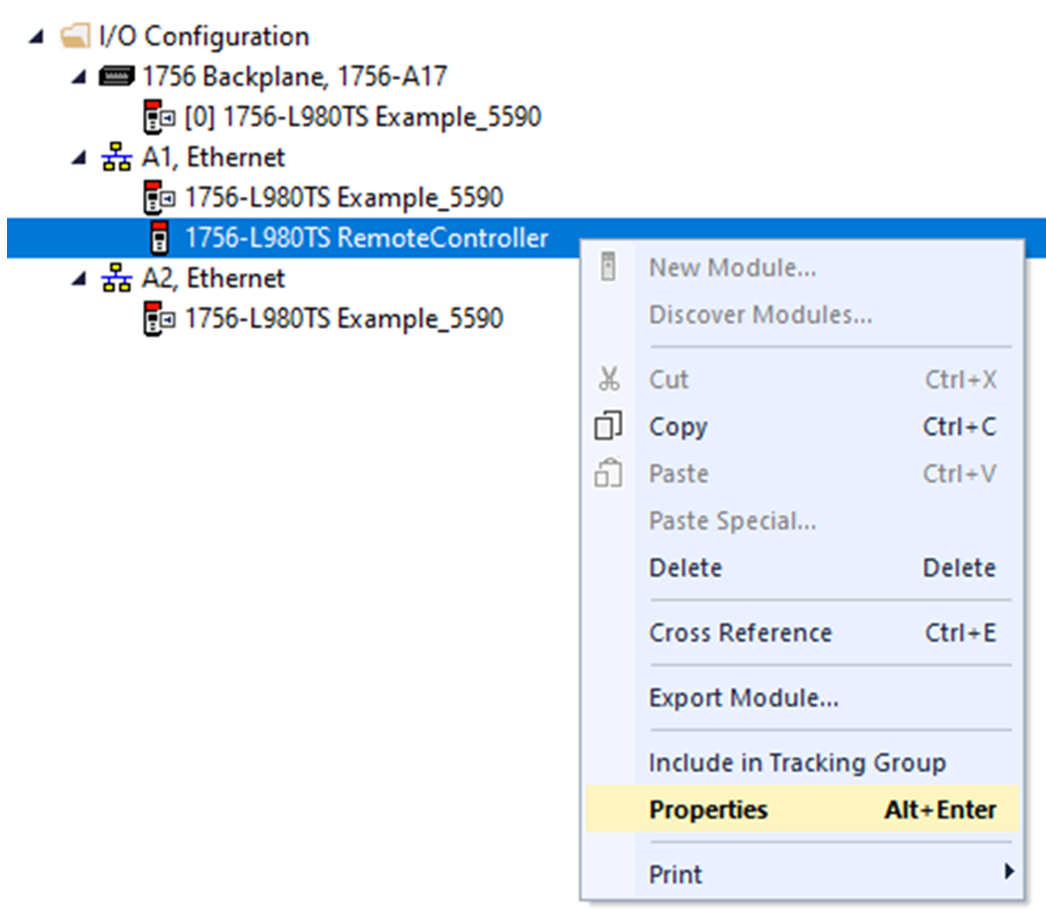Viewport: 1046px width, 909px height.
Task: Click the Copy icon in context menu
Action: (x=608, y=425)
